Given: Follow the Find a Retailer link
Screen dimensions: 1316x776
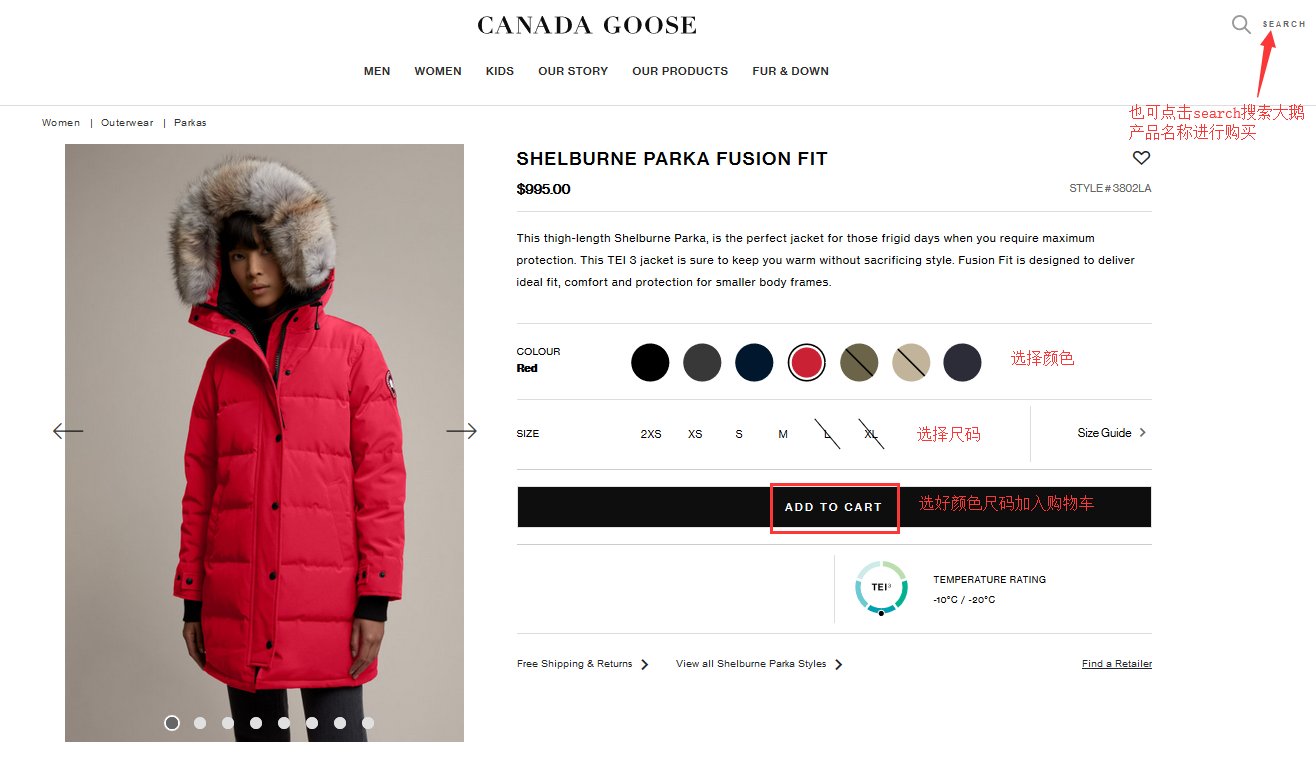Looking at the screenshot, I should [1117, 664].
